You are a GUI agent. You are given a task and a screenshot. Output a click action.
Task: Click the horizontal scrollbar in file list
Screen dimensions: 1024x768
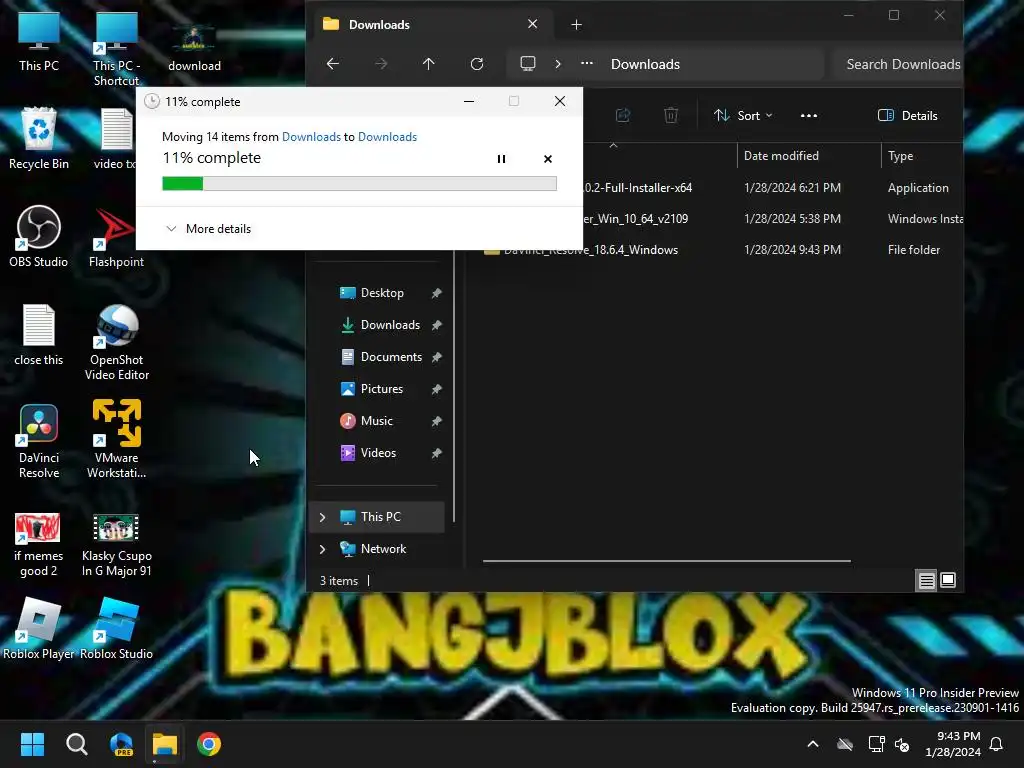667,560
